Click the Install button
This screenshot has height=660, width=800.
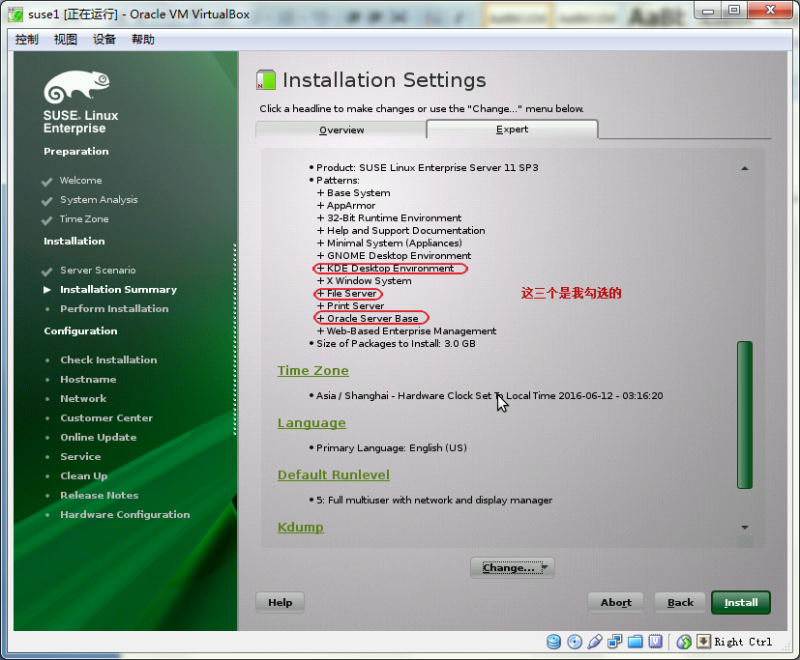pos(740,602)
